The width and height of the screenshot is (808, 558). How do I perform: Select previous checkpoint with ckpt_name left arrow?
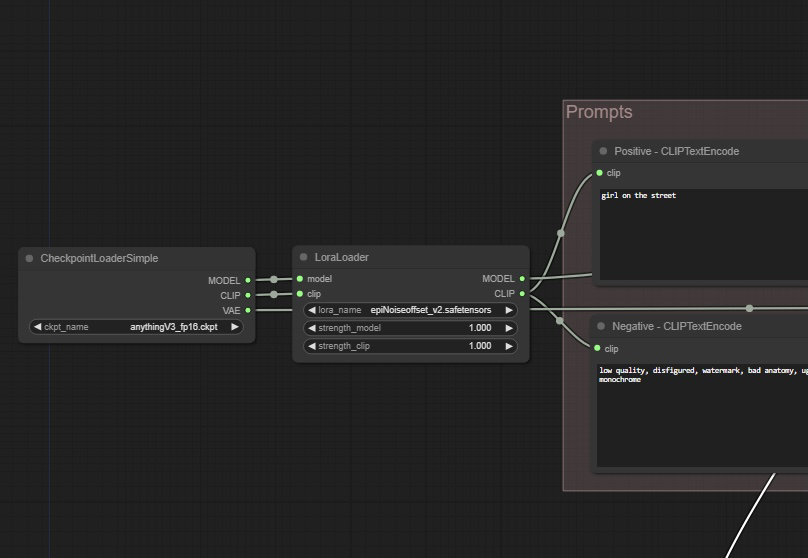point(37,327)
